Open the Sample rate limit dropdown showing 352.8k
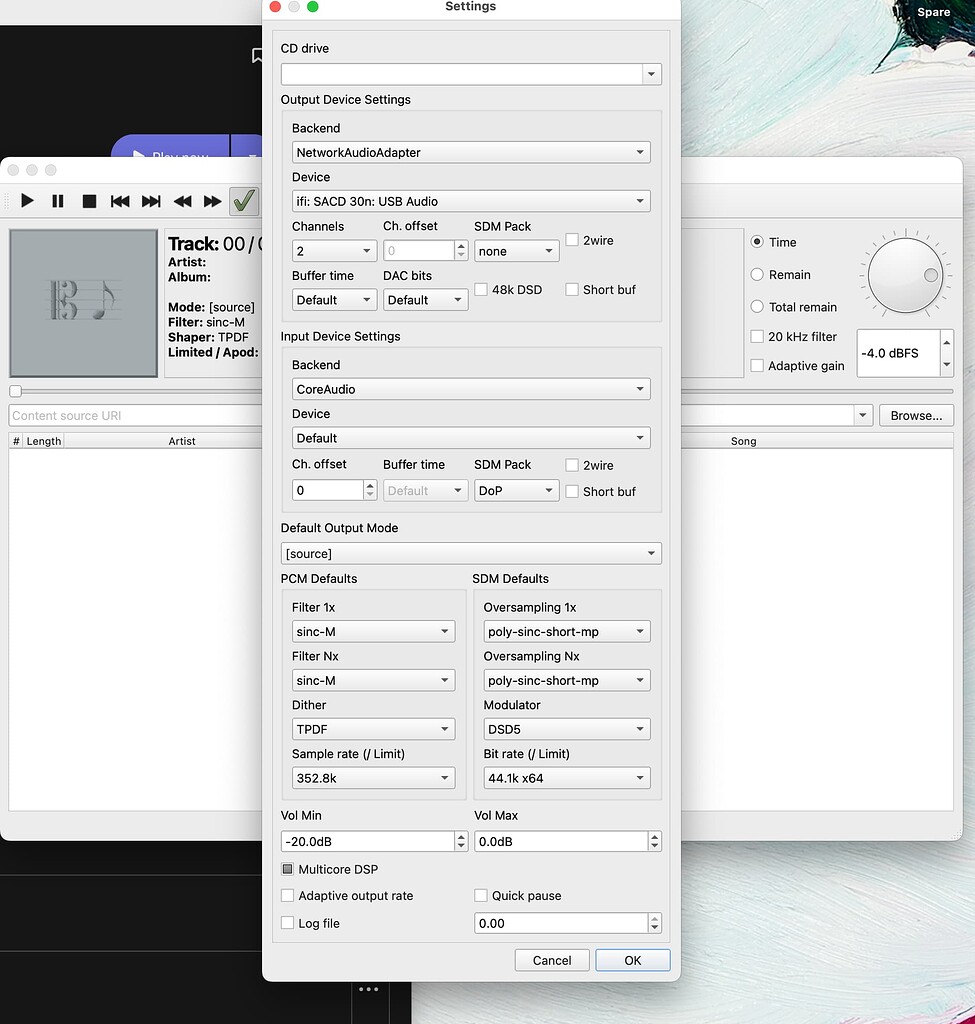 [x=373, y=777]
